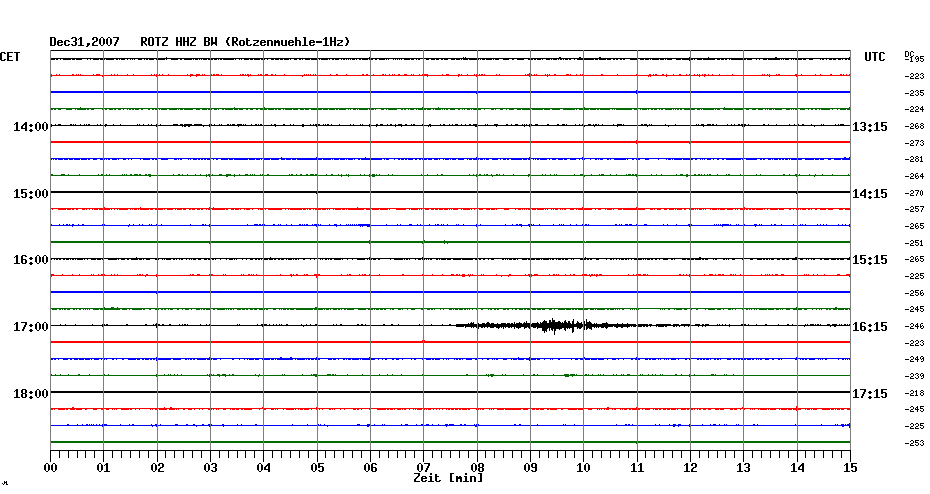Click minute axis tick label 09
The image size is (930, 494).
pyautogui.click(x=531, y=468)
